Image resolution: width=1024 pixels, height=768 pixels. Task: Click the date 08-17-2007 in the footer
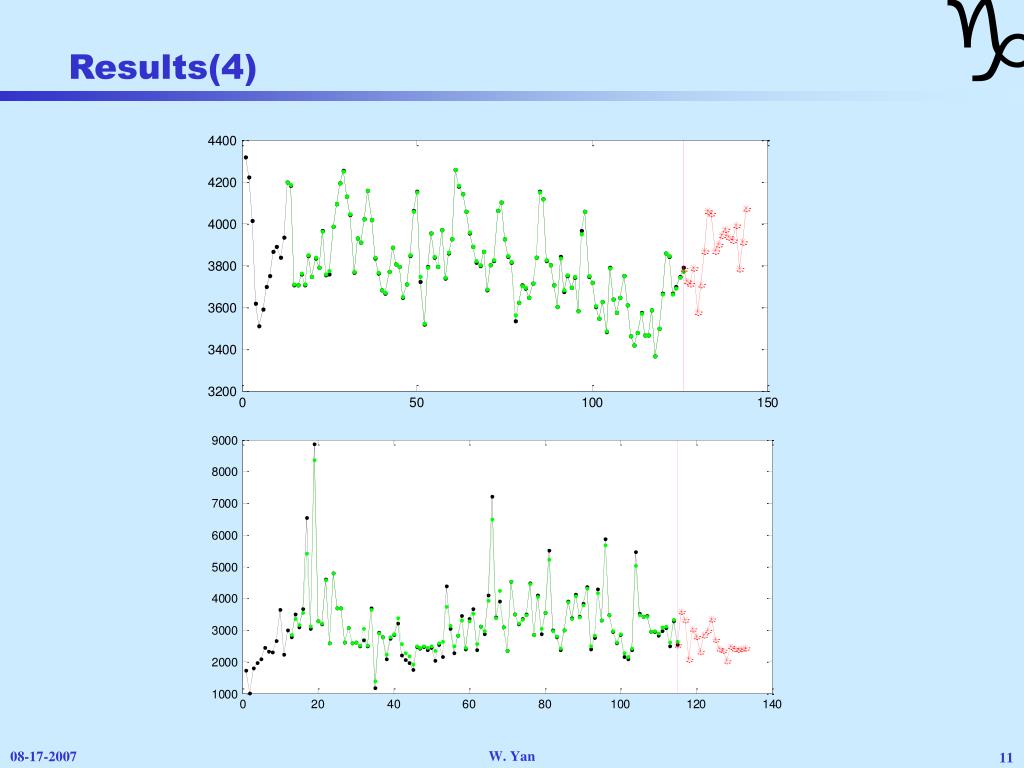click(43, 757)
